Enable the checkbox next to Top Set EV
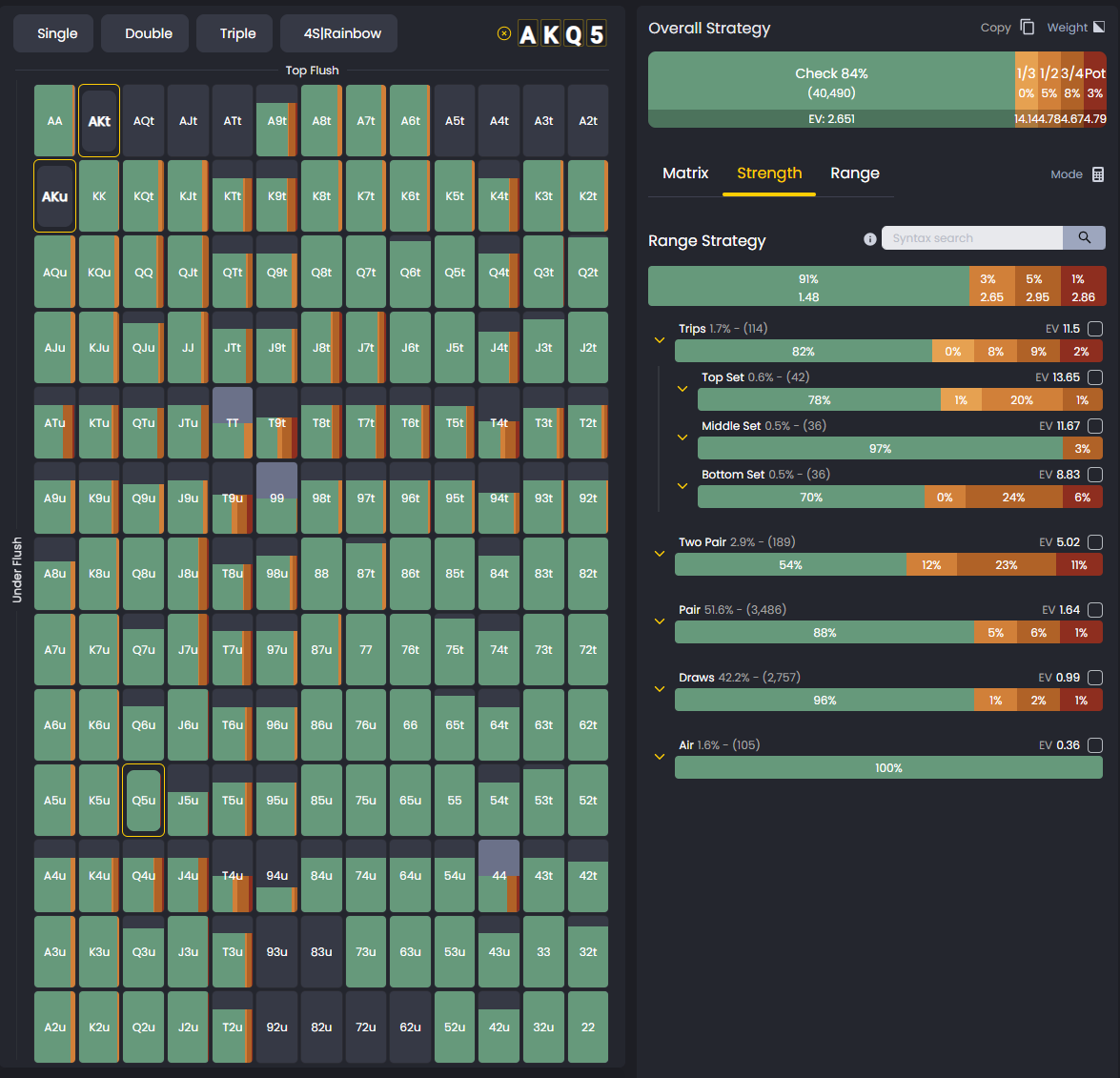This screenshot has height=1078, width=1120. pyautogui.click(x=1094, y=376)
